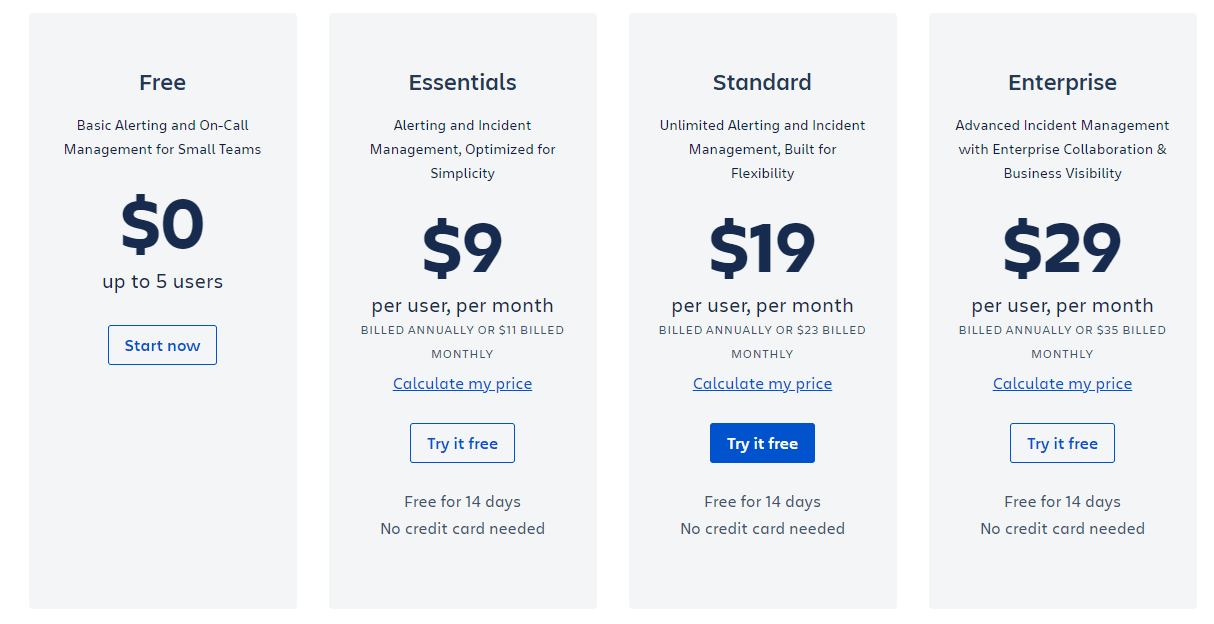The height and width of the screenshot is (624, 1214).
Task: Select the $29 price amount
Action: [1062, 249]
